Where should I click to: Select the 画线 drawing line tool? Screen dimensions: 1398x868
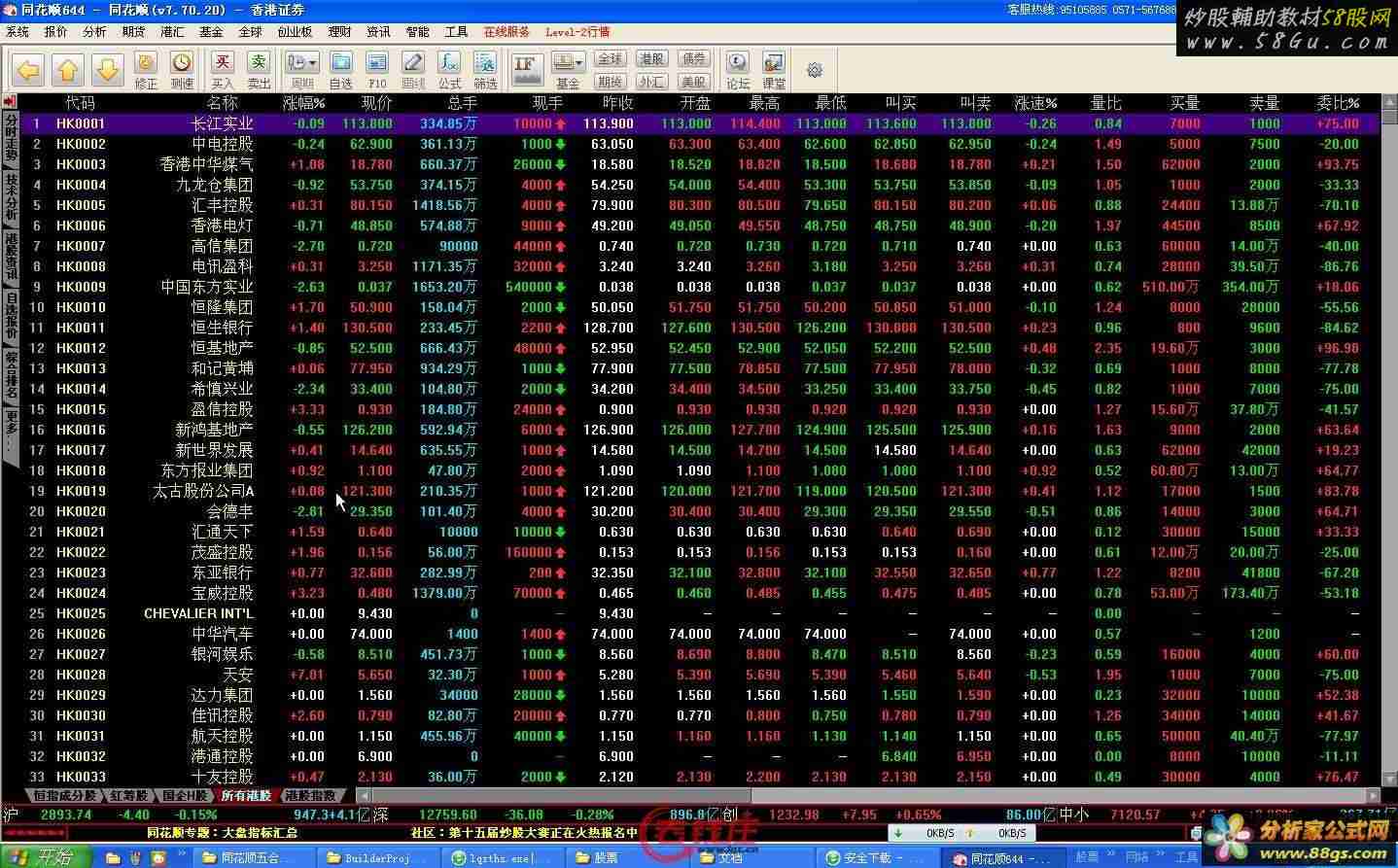(413, 71)
